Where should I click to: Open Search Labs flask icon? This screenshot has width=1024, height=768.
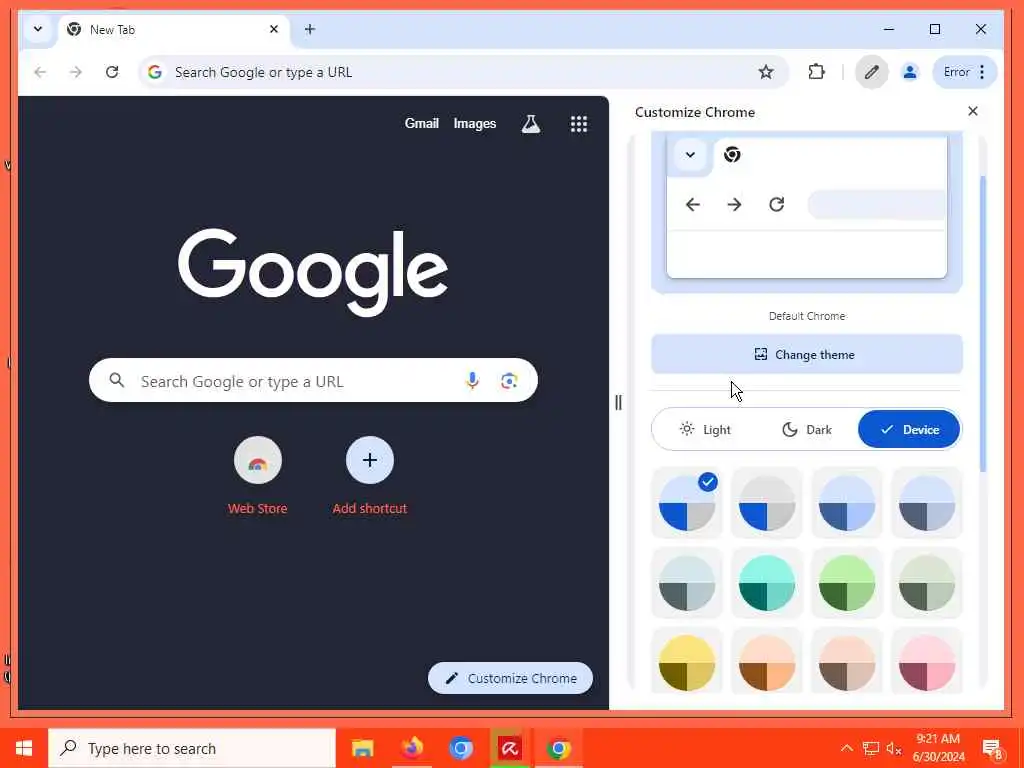coord(530,123)
